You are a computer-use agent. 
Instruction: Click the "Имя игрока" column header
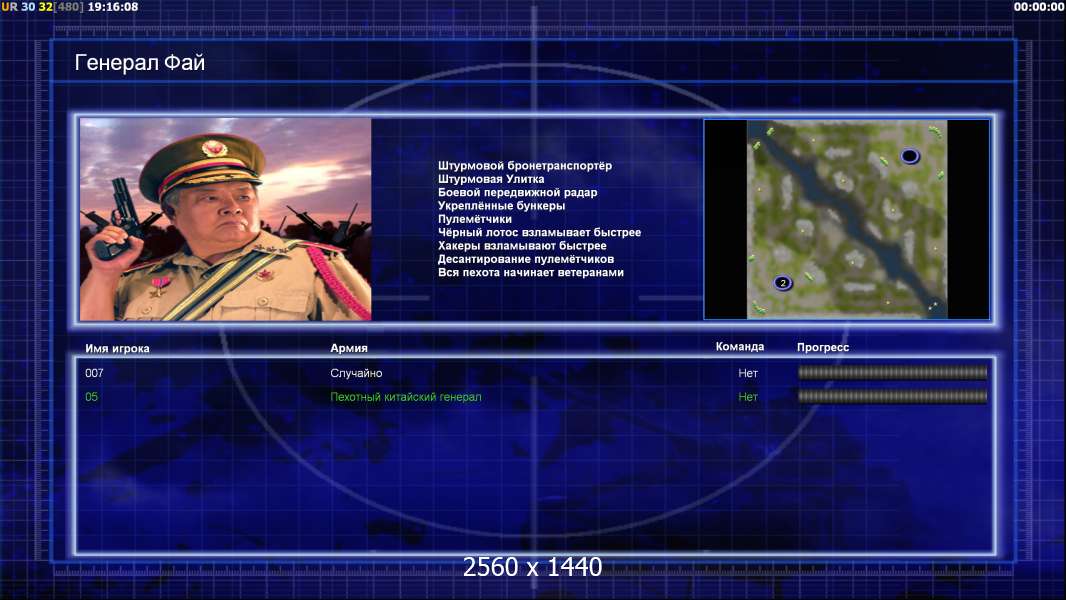pos(117,348)
